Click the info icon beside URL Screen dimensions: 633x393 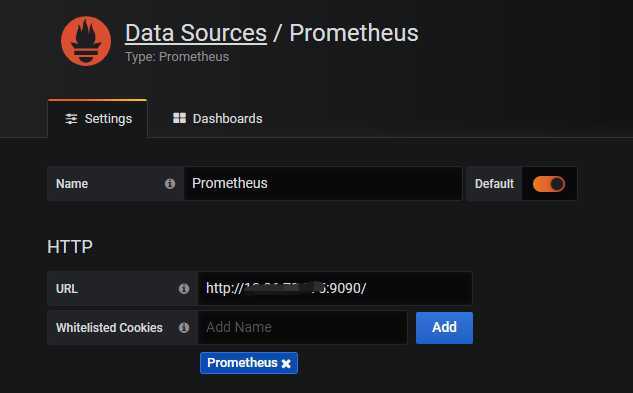(184, 288)
